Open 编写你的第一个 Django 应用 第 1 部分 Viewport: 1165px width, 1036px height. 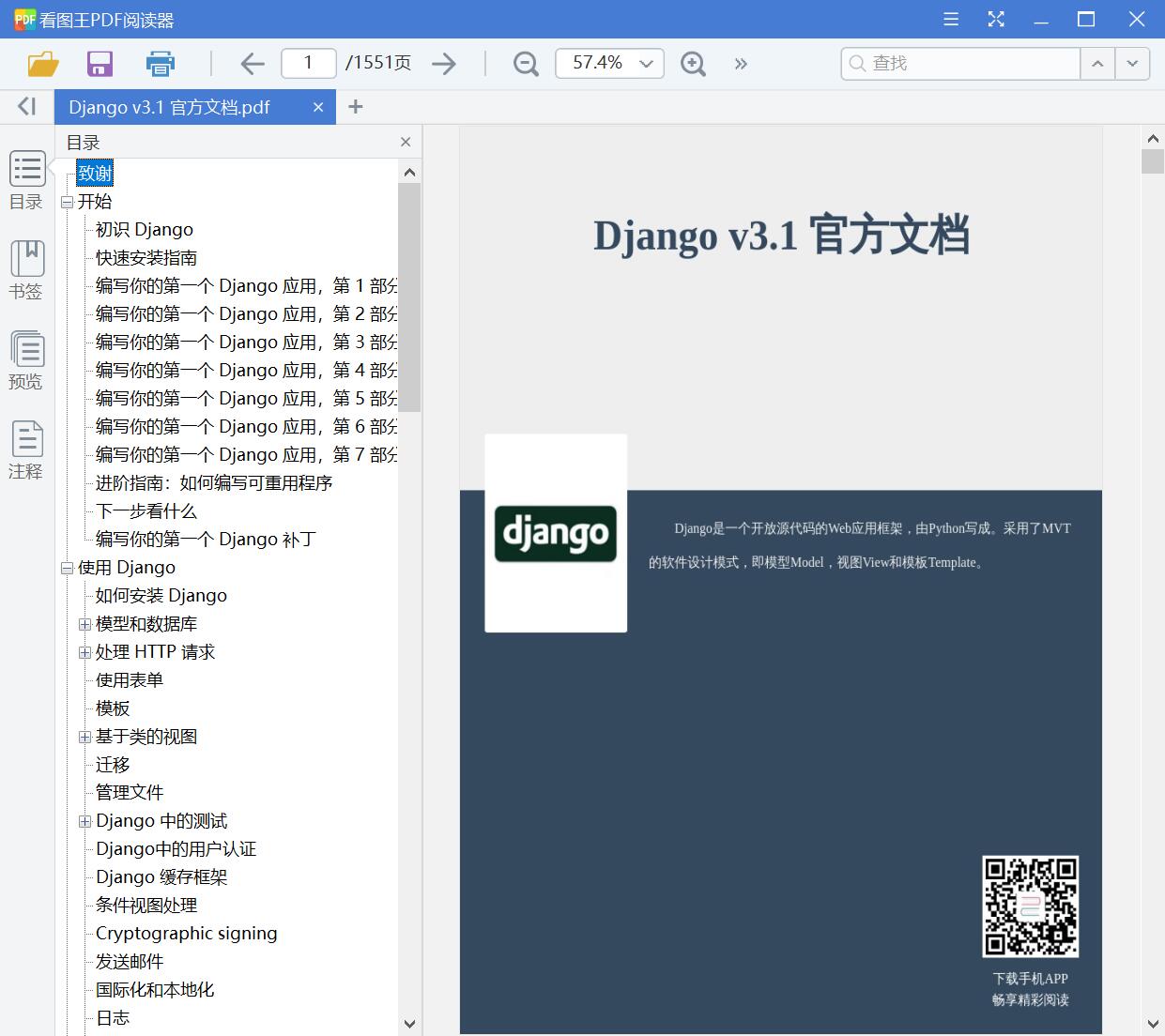coord(246,286)
